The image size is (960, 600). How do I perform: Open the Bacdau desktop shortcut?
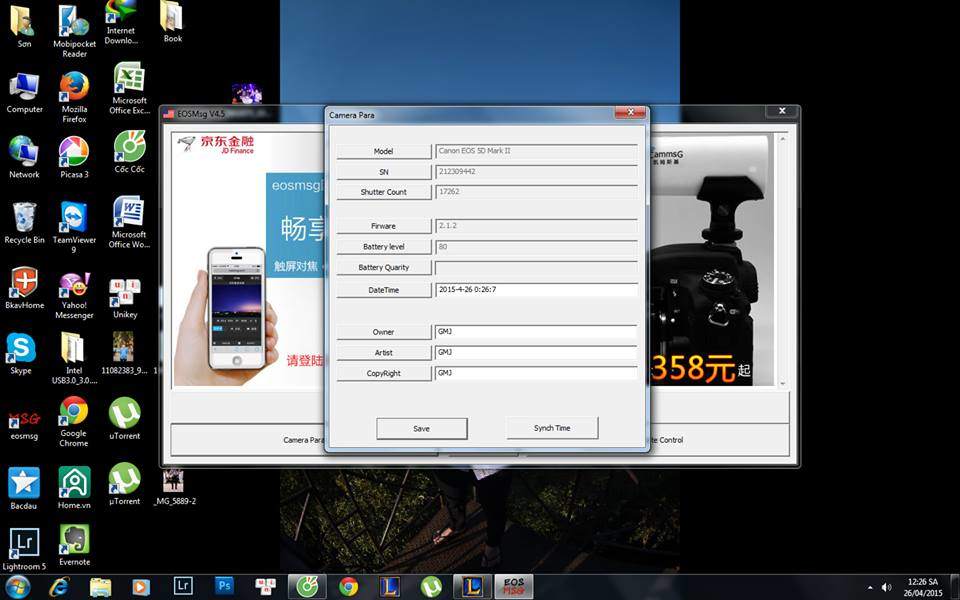coord(23,489)
